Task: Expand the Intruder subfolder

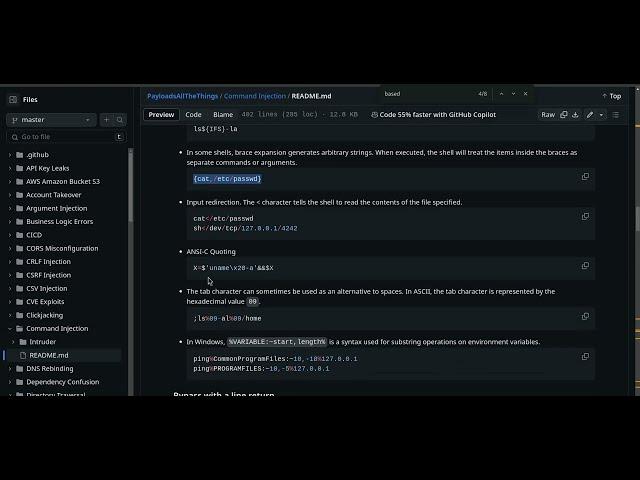Action: coord(23,342)
